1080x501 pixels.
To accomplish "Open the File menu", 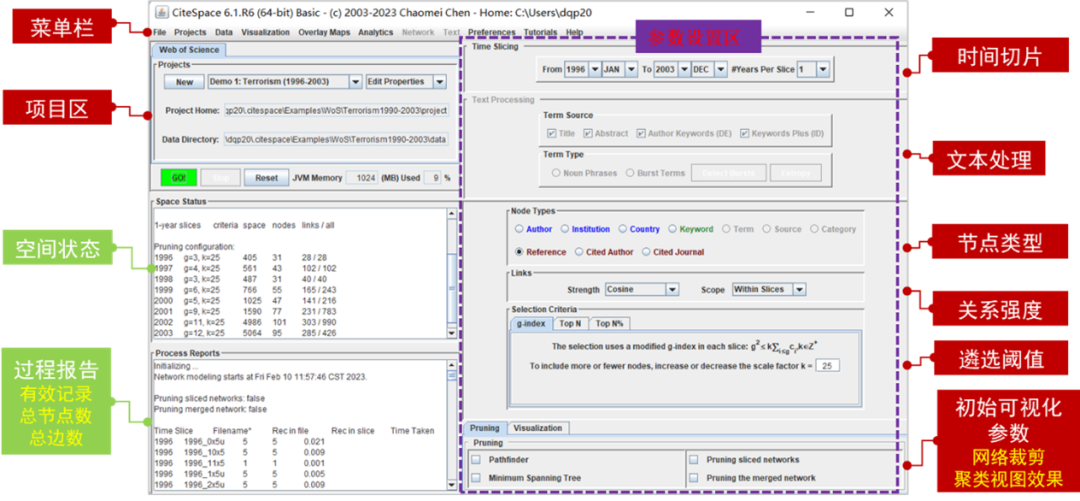I will (160, 32).
